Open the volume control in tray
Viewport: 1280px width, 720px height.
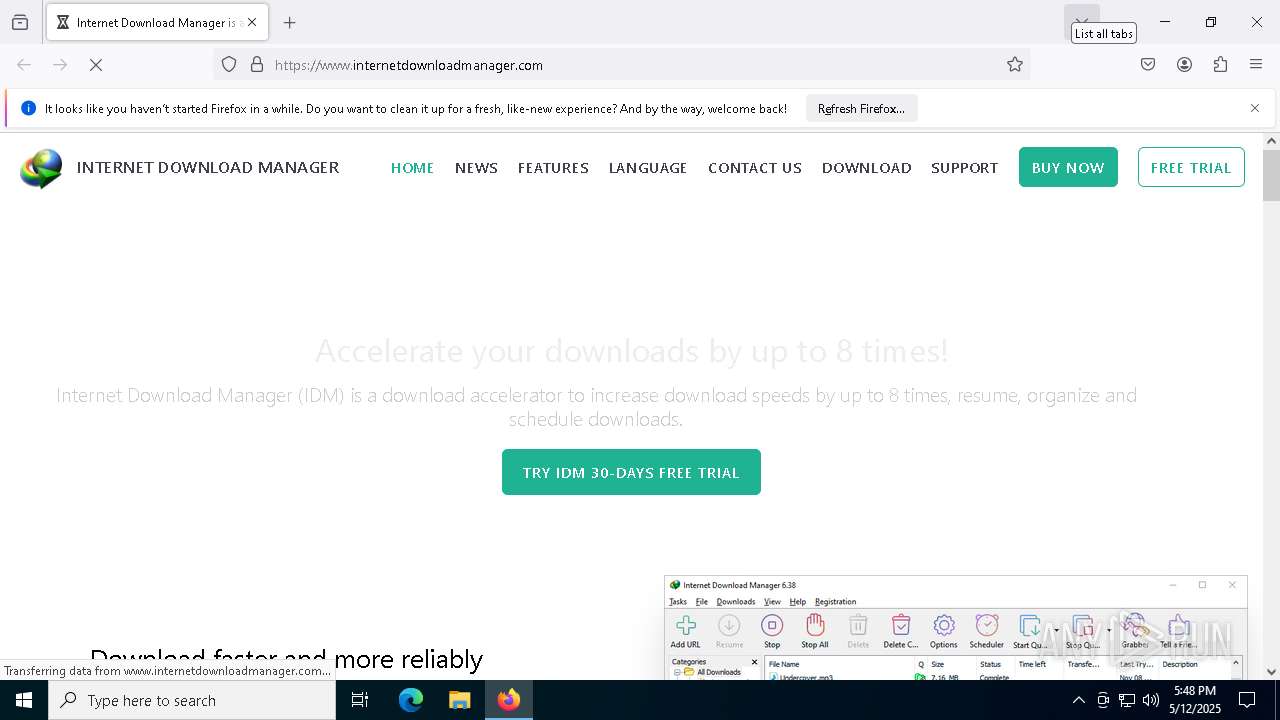[x=1151, y=700]
